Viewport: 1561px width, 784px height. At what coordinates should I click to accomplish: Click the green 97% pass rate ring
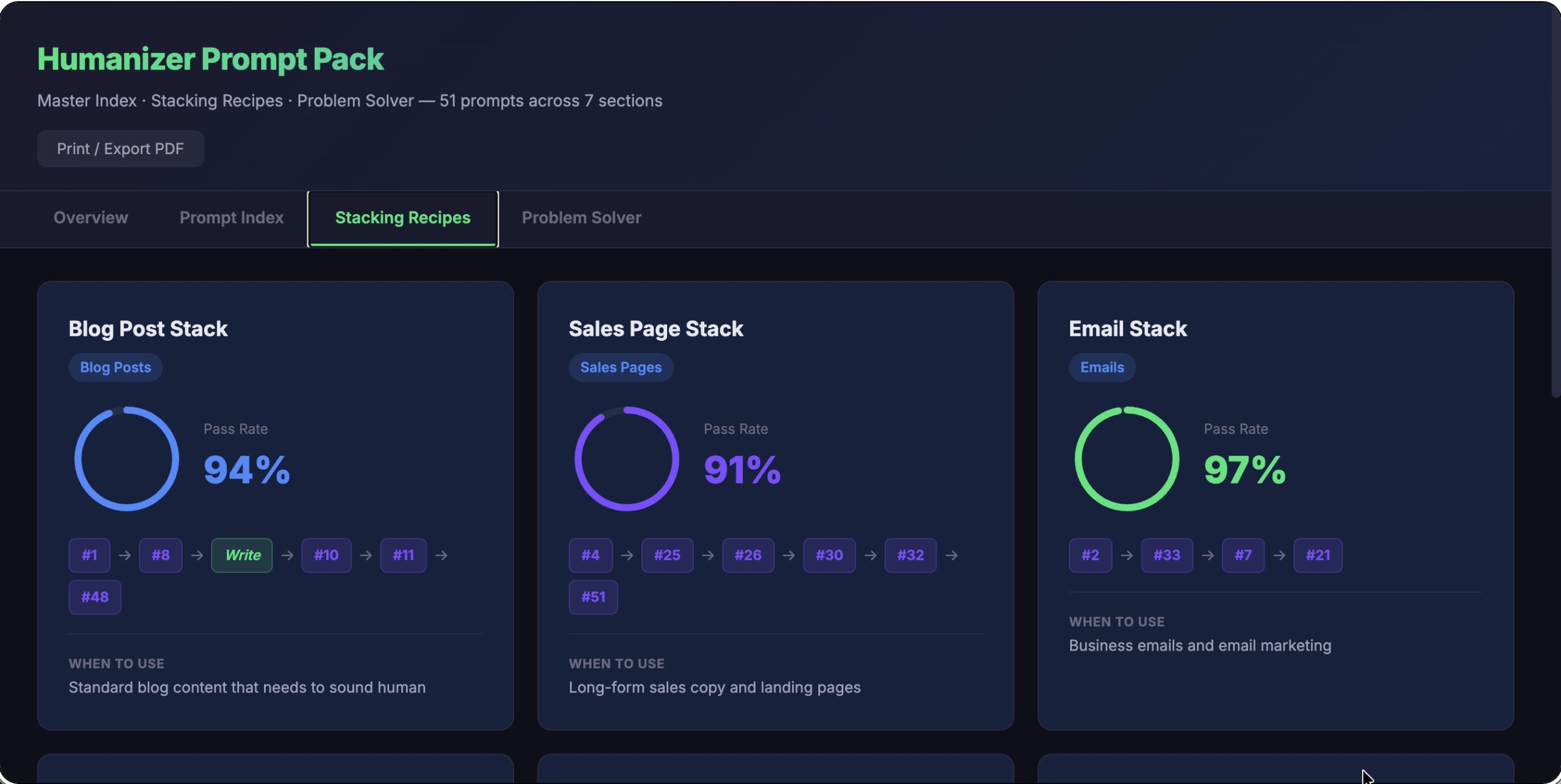(x=1126, y=459)
